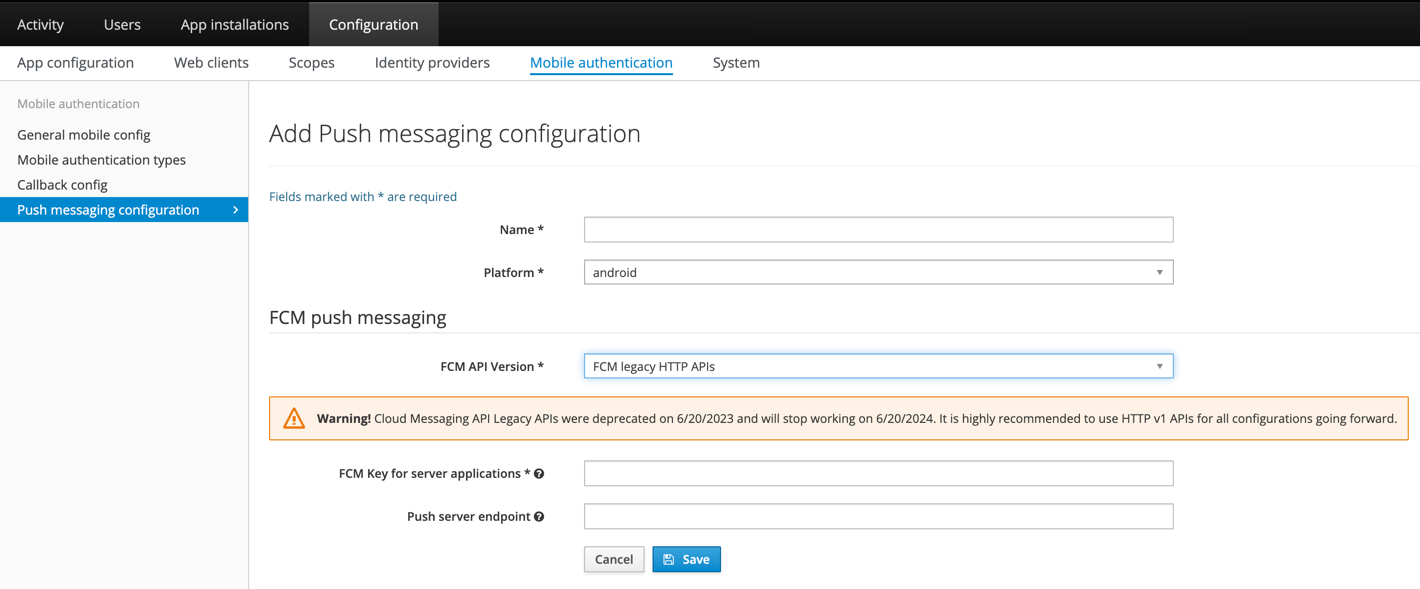Select General mobile config in the sidebar
1420x589 pixels.
point(83,134)
